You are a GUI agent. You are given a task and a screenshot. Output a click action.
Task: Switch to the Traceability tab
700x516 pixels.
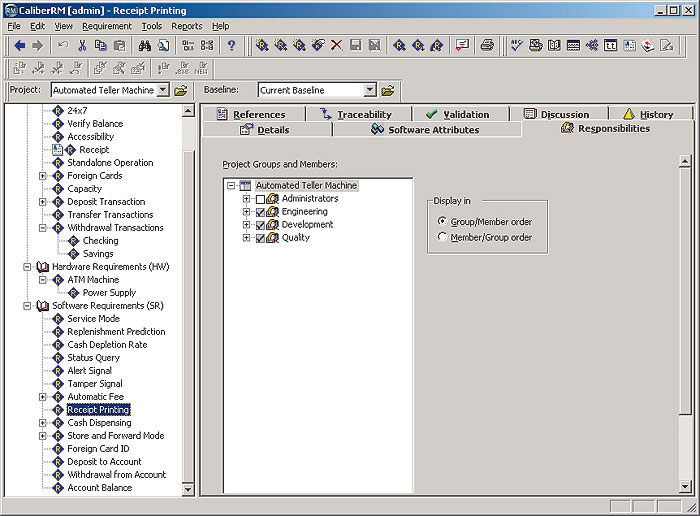pyautogui.click(x=356, y=114)
